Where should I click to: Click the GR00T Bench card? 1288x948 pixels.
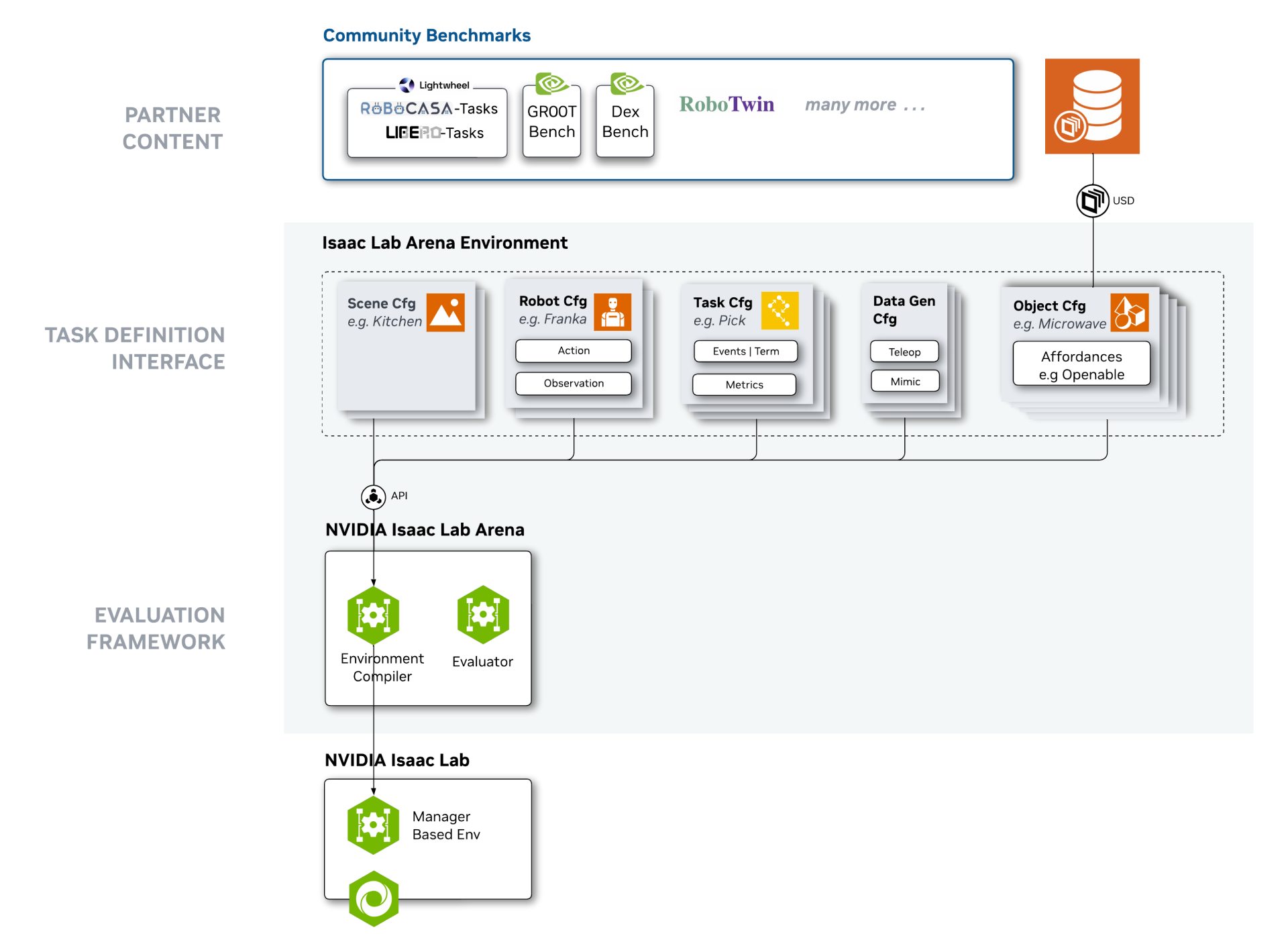pyautogui.click(x=551, y=121)
